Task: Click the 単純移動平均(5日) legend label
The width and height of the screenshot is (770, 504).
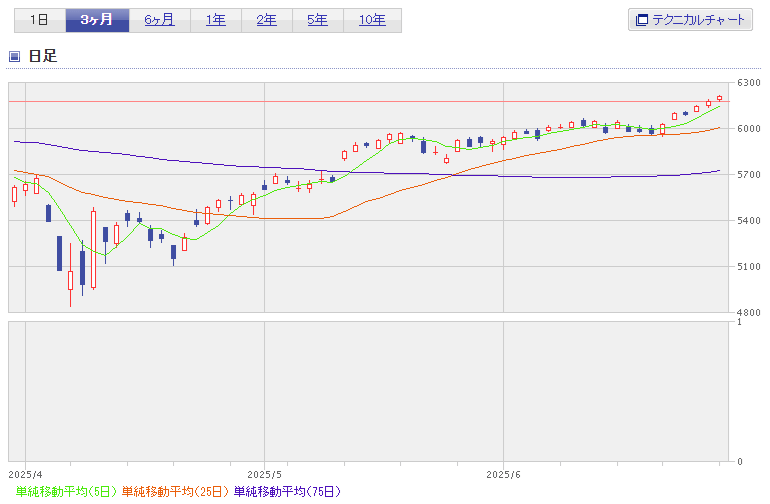Action: pyautogui.click(x=66, y=491)
